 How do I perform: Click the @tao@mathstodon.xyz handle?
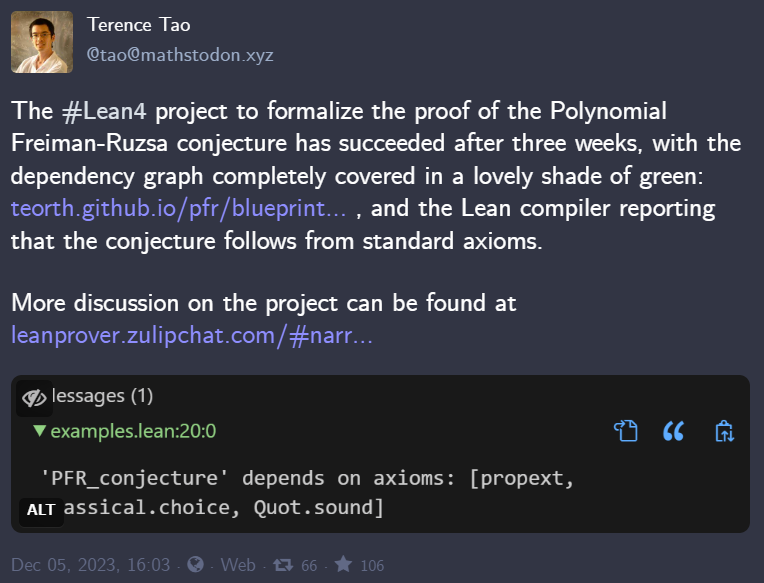pyautogui.click(x=179, y=55)
